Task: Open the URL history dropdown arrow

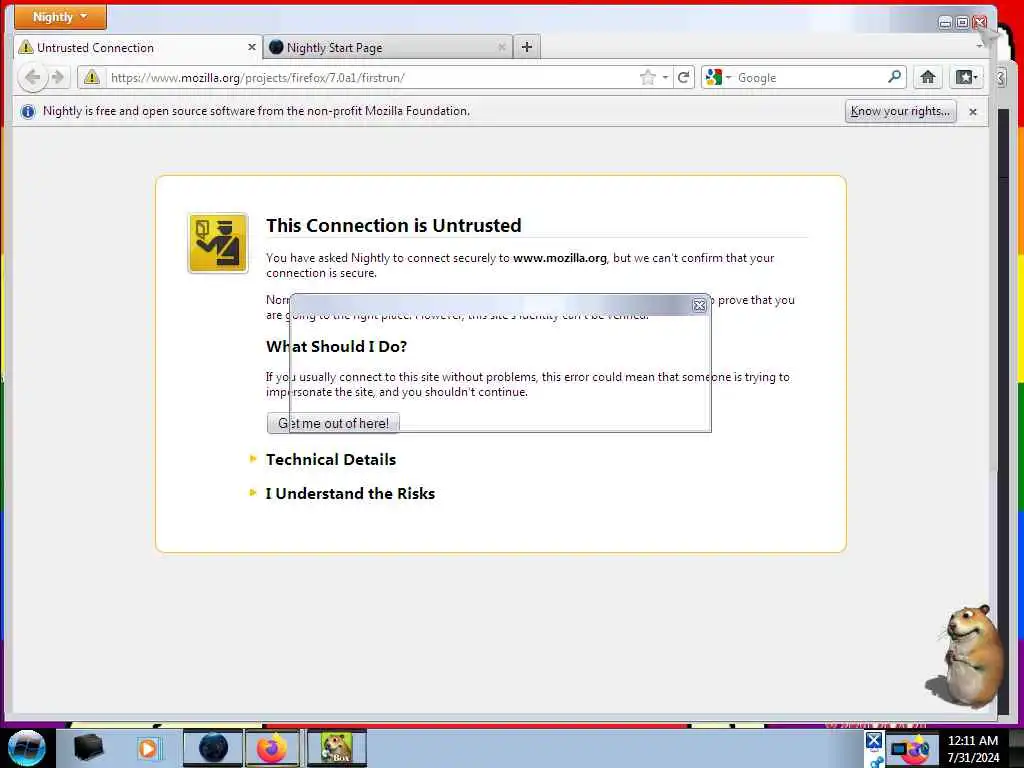Action: 665,78
